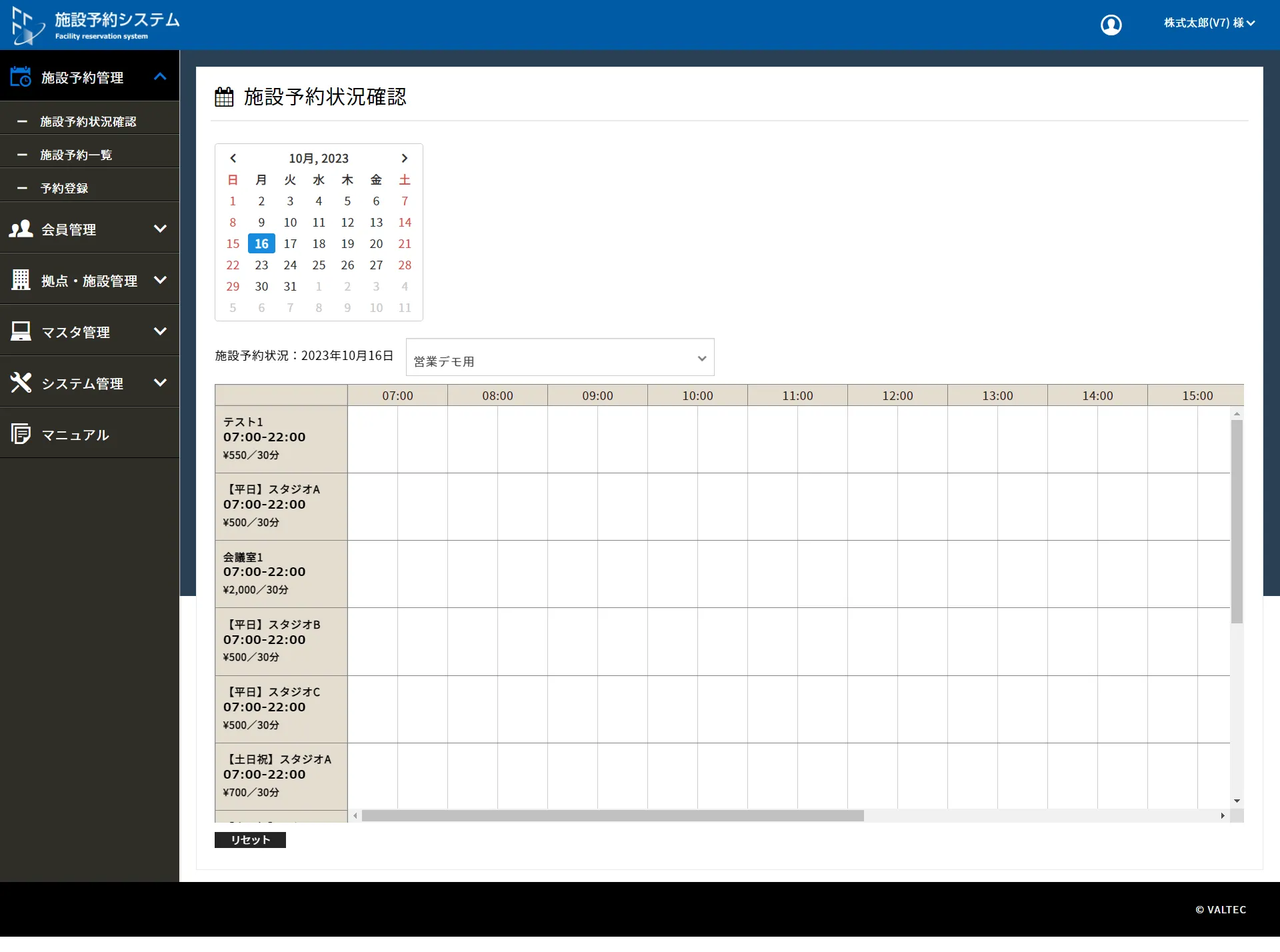
Task: Click the 【平日】スタジオB facility label
Action: [x=272, y=625]
